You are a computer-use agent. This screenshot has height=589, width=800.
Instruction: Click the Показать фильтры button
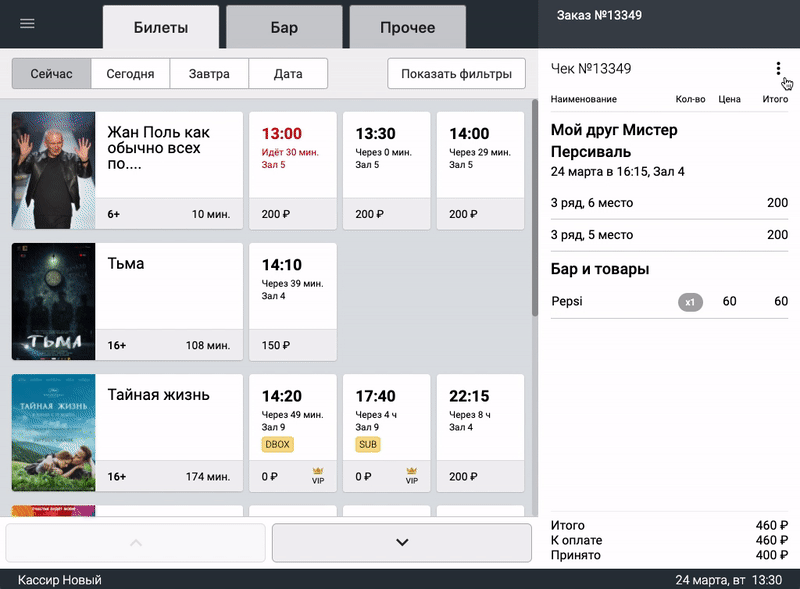(x=457, y=73)
